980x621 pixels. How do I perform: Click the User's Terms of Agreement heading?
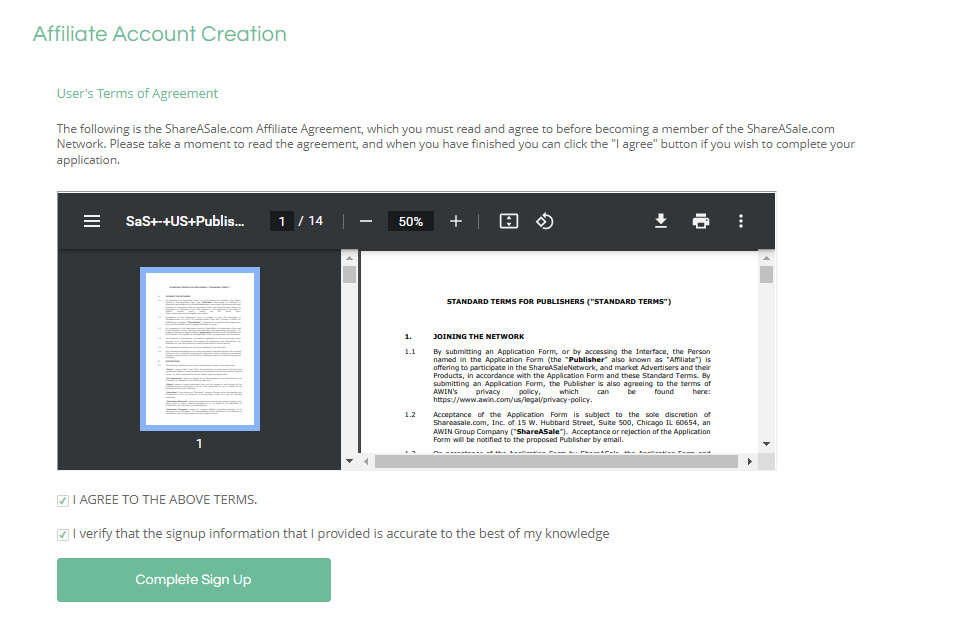(138, 94)
